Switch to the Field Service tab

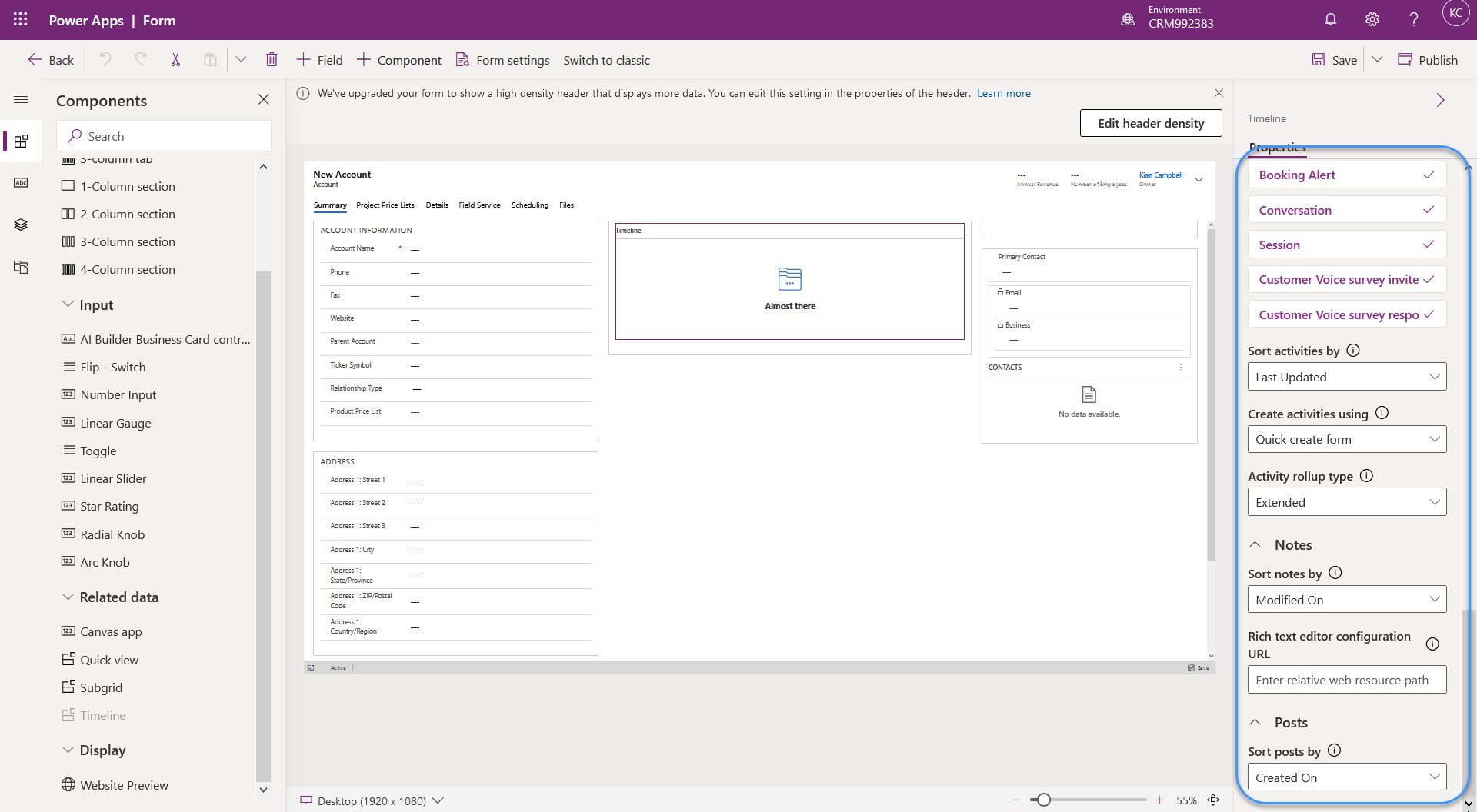tap(479, 205)
